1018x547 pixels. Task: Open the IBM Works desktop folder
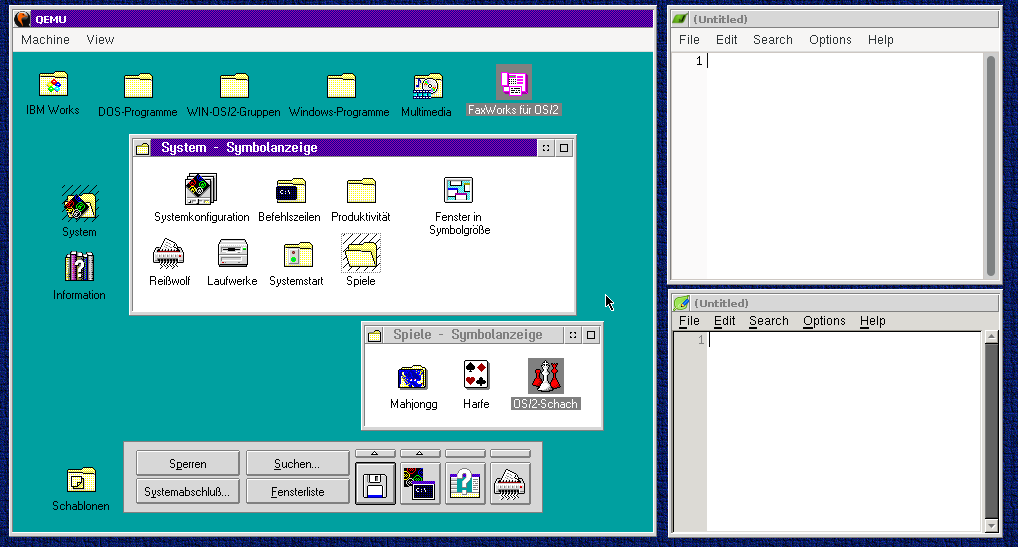point(53,84)
